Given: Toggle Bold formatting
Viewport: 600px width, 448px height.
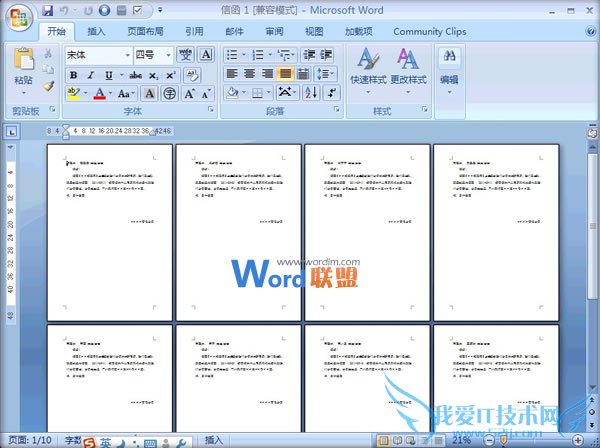Looking at the screenshot, I should click(73, 75).
